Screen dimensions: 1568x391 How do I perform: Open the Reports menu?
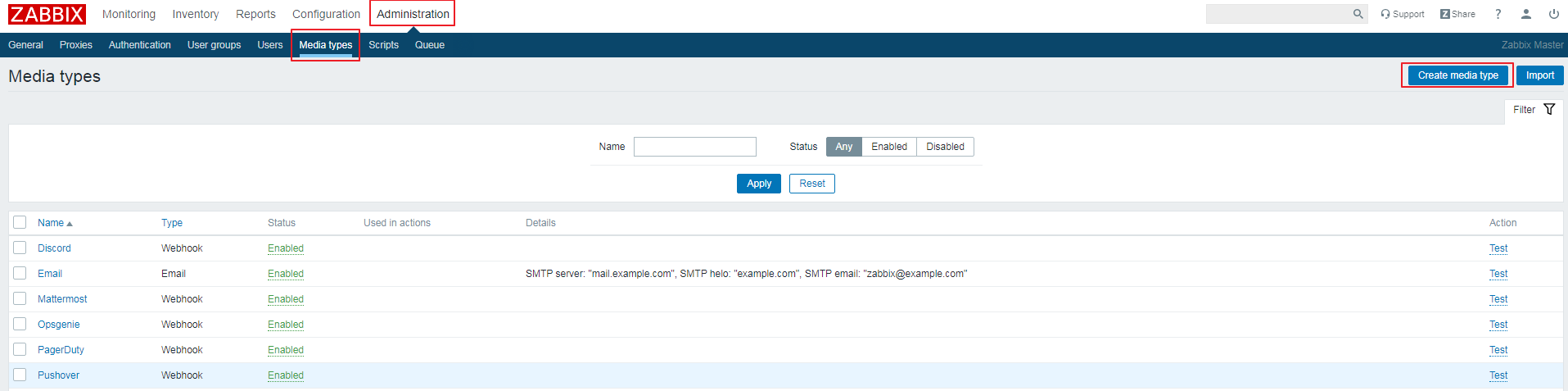[255, 14]
